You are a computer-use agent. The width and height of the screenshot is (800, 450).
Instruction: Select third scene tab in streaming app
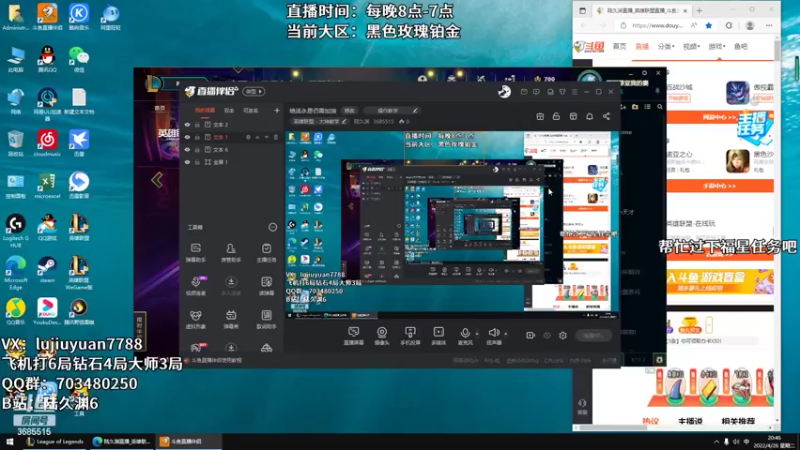click(x=250, y=110)
